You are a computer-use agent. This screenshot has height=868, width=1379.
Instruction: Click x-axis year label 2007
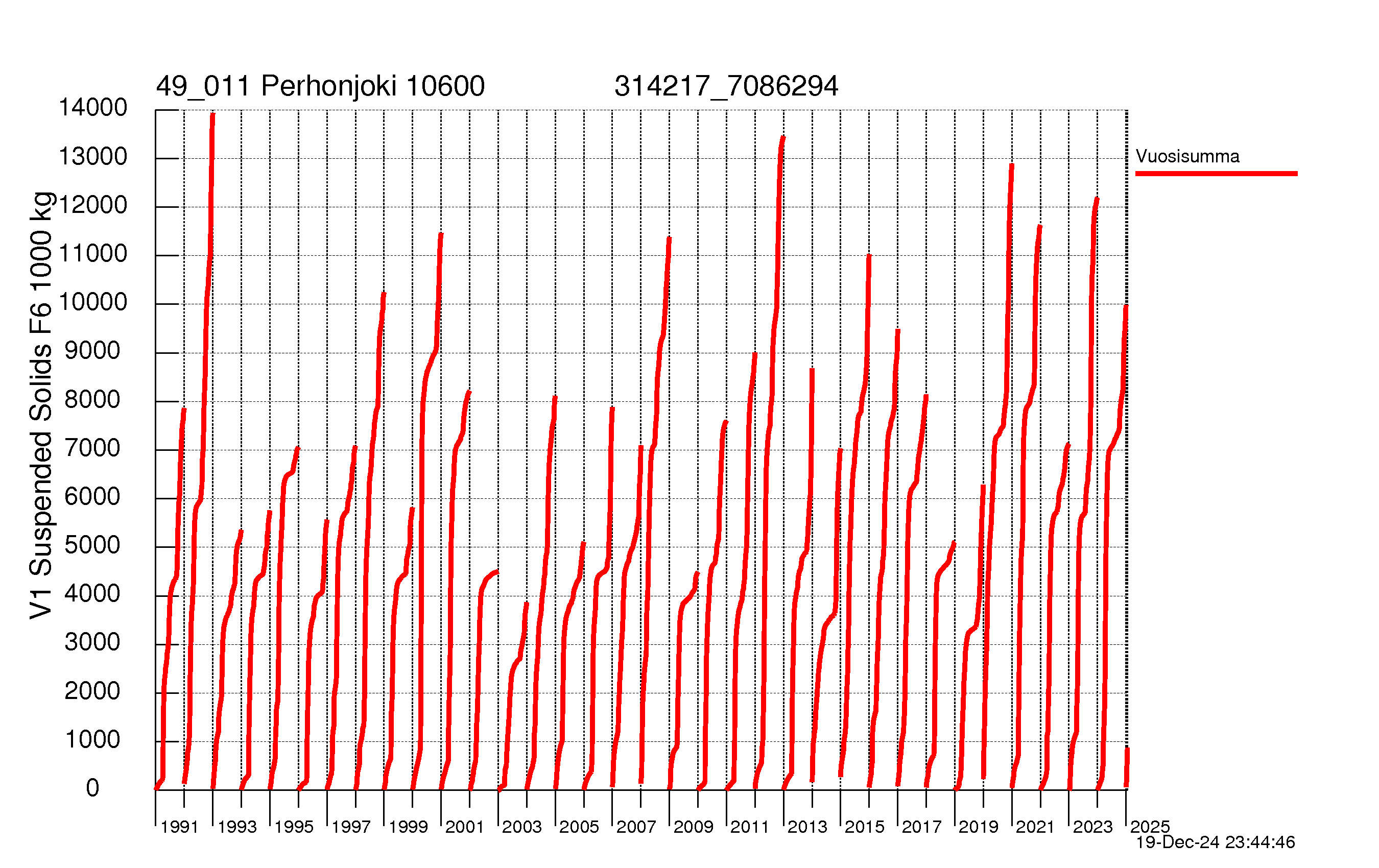636,827
